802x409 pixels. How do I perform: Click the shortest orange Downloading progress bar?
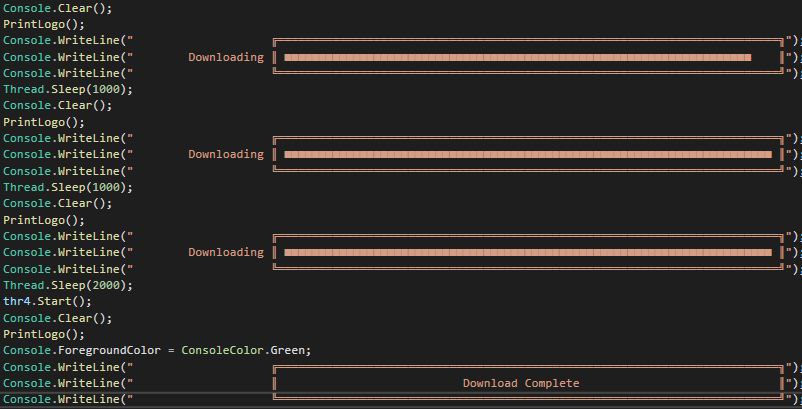pyautogui.click(x=518, y=57)
